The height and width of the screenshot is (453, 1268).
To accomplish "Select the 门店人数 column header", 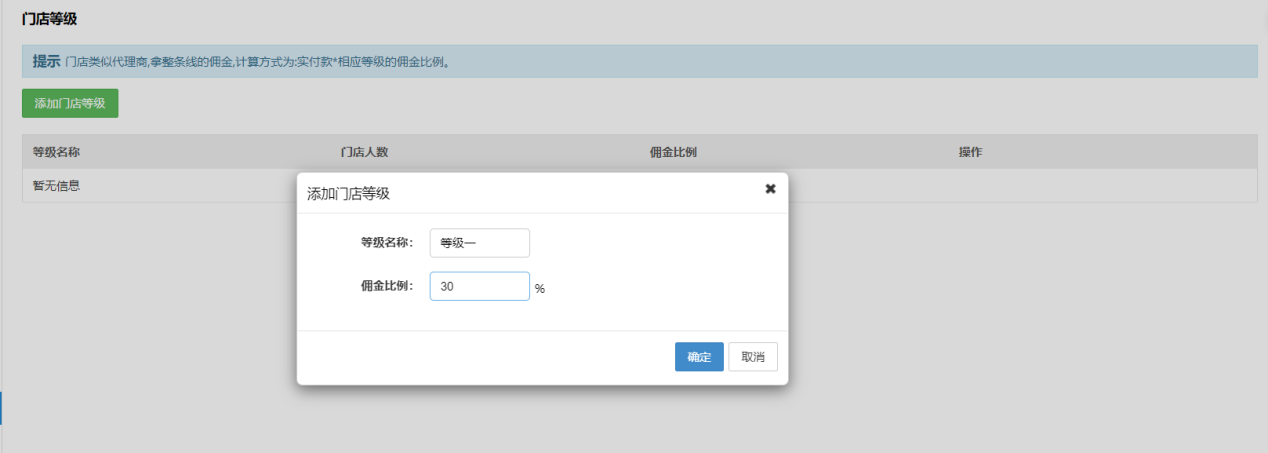I will coord(364,152).
